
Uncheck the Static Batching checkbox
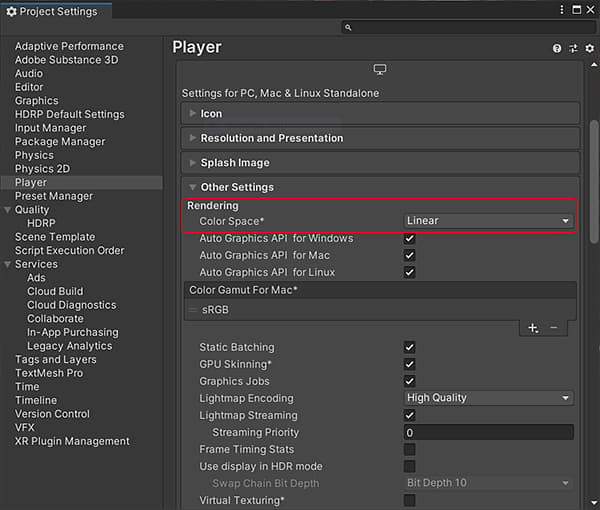pos(410,347)
